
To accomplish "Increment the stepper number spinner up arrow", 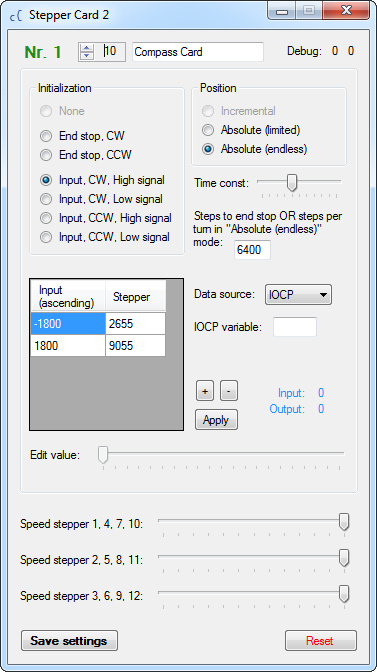I will (x=87, y=48).
